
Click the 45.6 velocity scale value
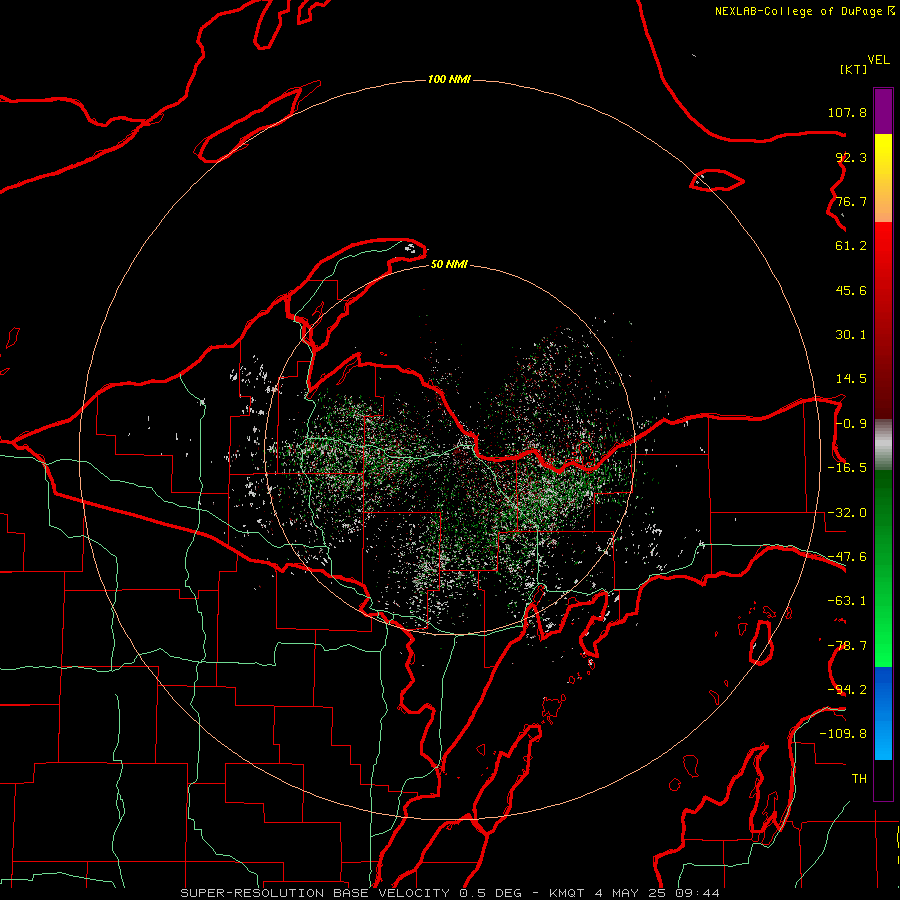click(851, 290)
